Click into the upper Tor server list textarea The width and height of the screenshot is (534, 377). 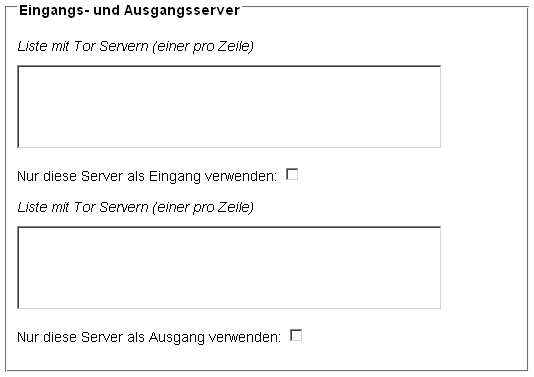tap(229, 107)
